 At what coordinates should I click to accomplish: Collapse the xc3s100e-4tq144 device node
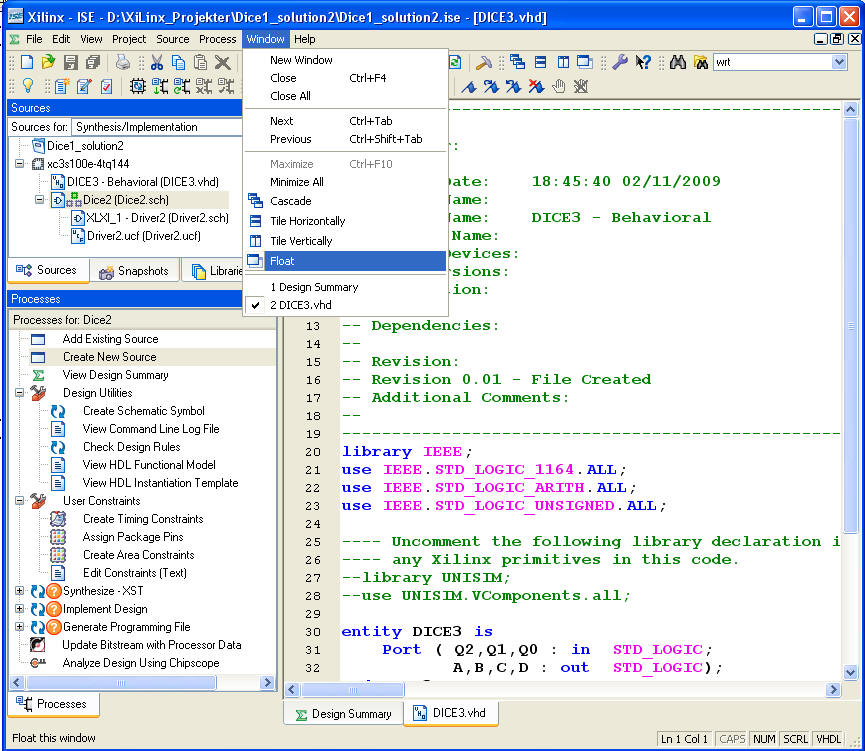pos(20,164)
